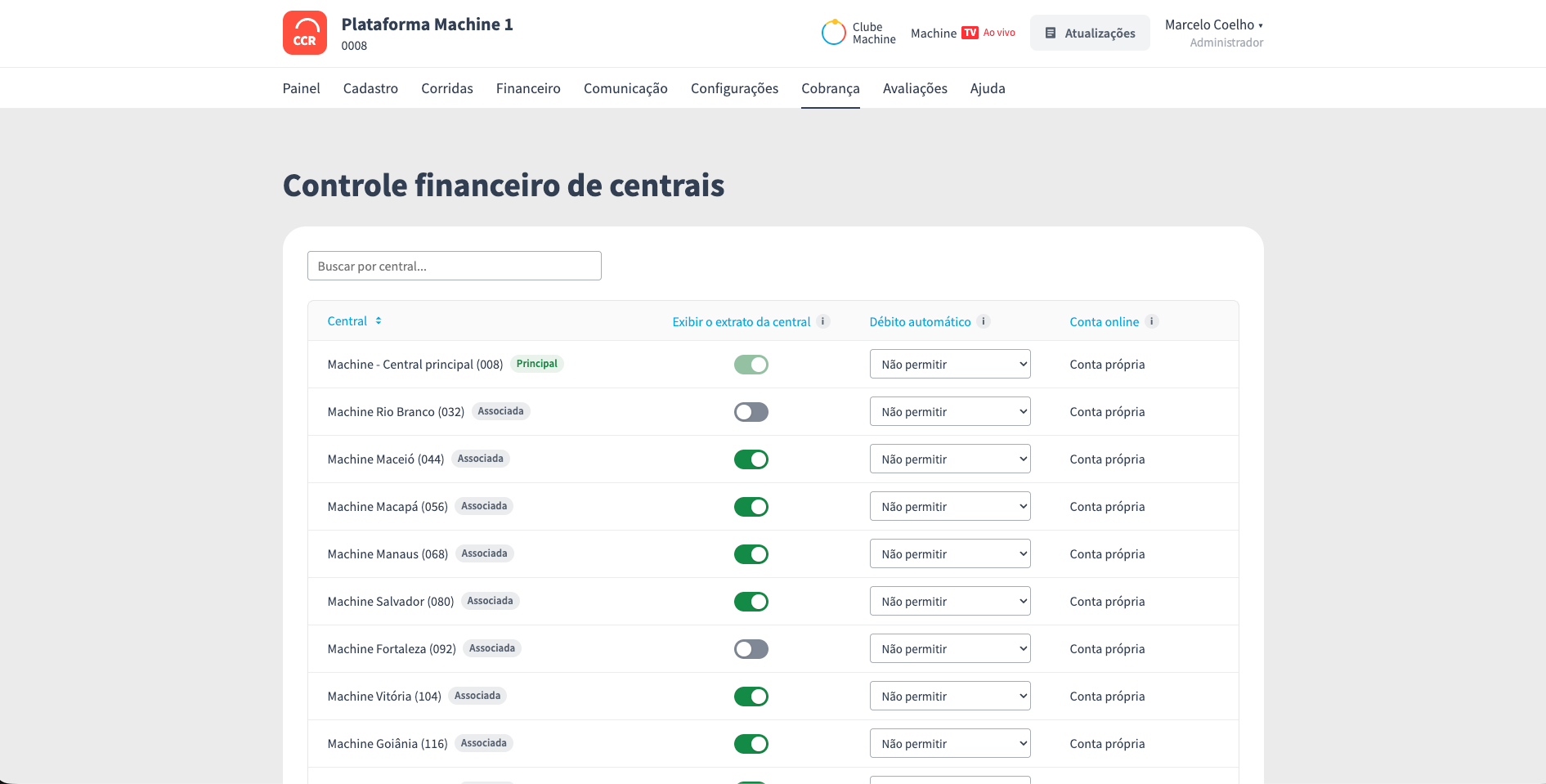Click Exibir o extrato da central header
This screenshot has width=1546, height=784.
(x=742, y=322)
